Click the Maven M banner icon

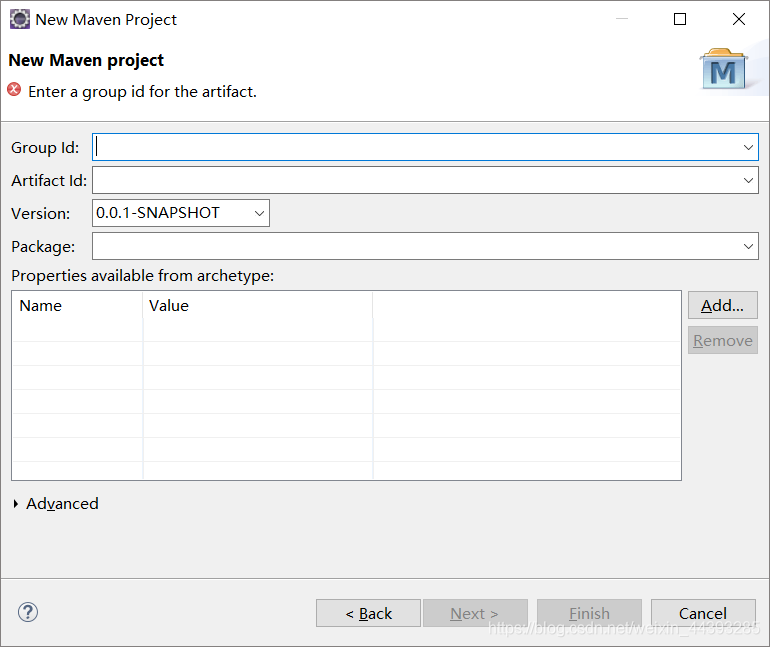coord(724,70)
